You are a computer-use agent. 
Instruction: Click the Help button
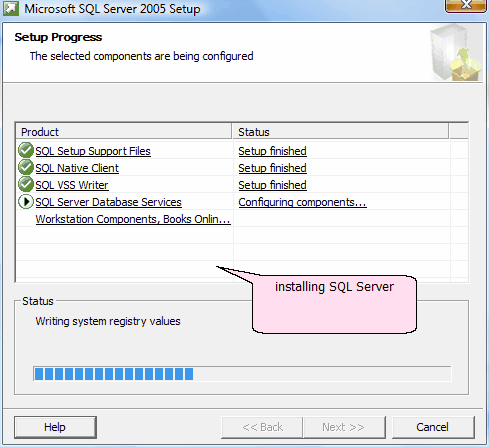55,427
